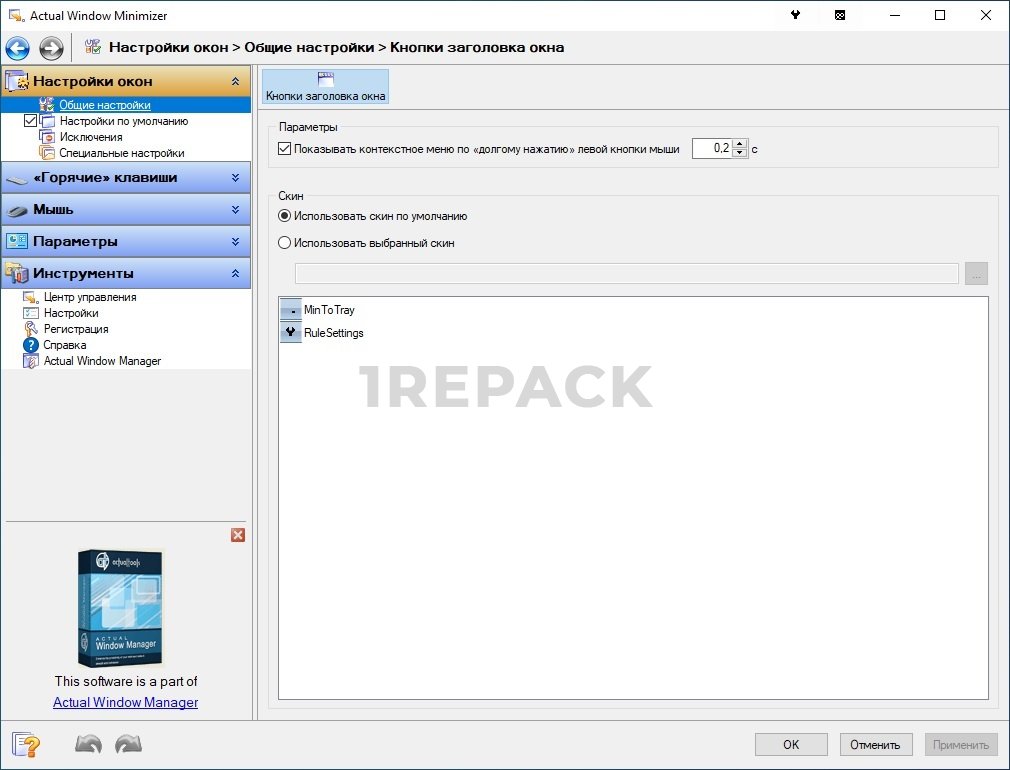Image resolution: width=1010 pixels, height=770 pixels.
Task: Click the forward navigation arrow icon
Action: (51, 48)
